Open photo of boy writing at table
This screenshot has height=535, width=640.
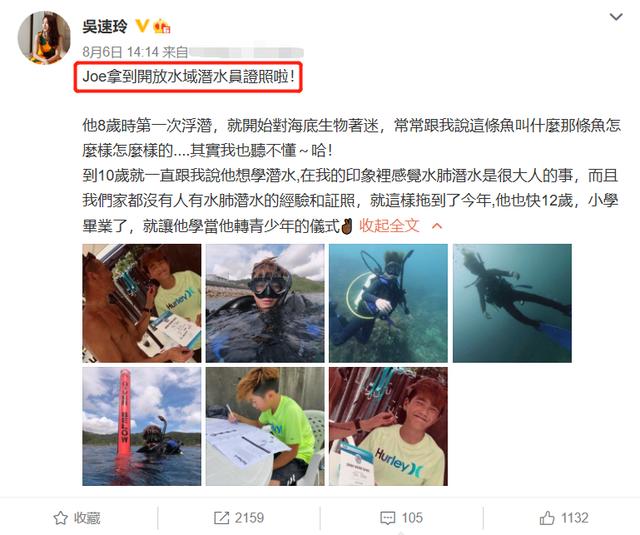265,426
